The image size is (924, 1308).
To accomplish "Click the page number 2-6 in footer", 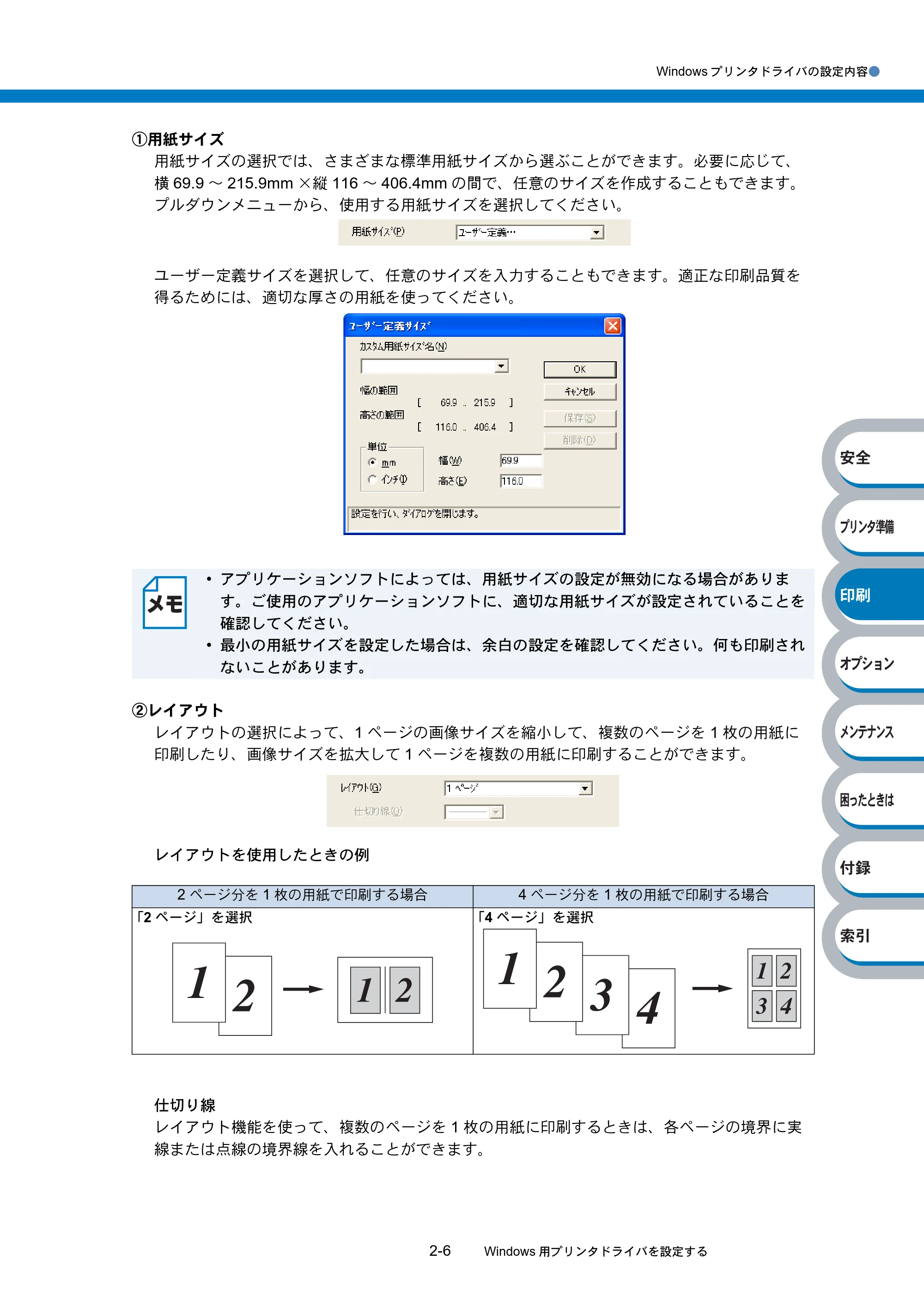I will coord(440,1250).
